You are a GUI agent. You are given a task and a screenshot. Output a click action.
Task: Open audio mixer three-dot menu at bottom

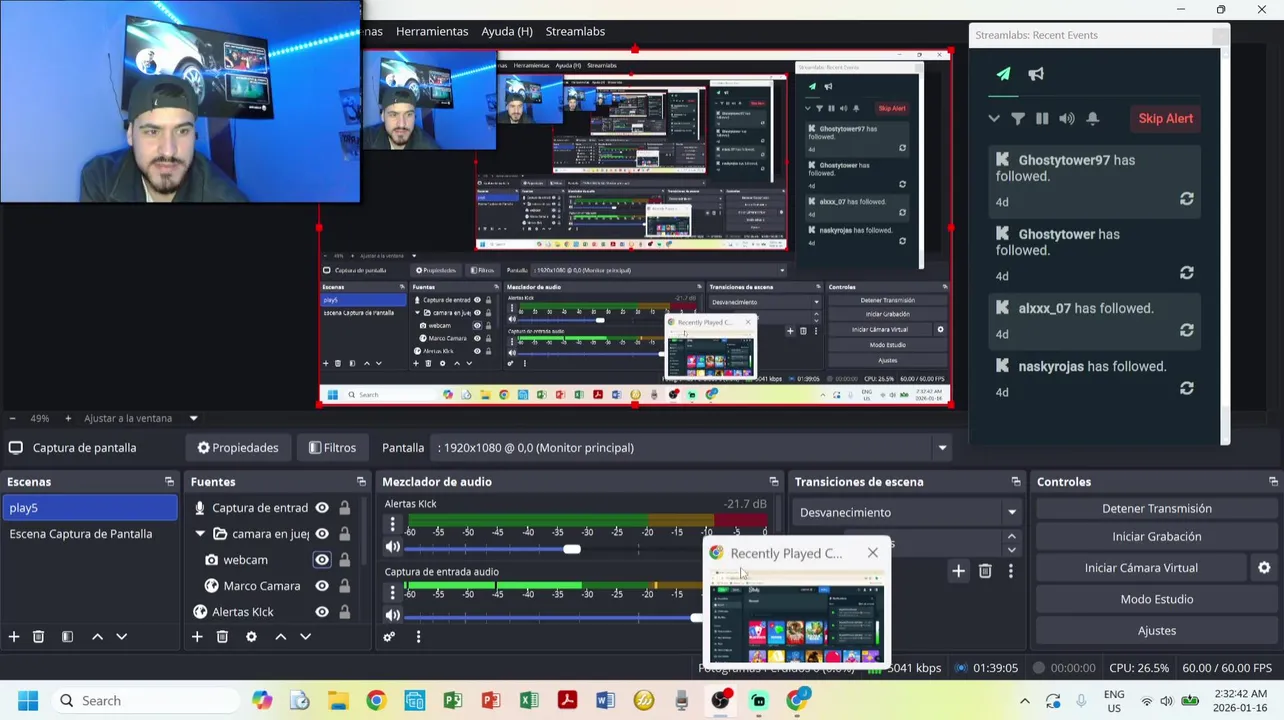point(418,636)
